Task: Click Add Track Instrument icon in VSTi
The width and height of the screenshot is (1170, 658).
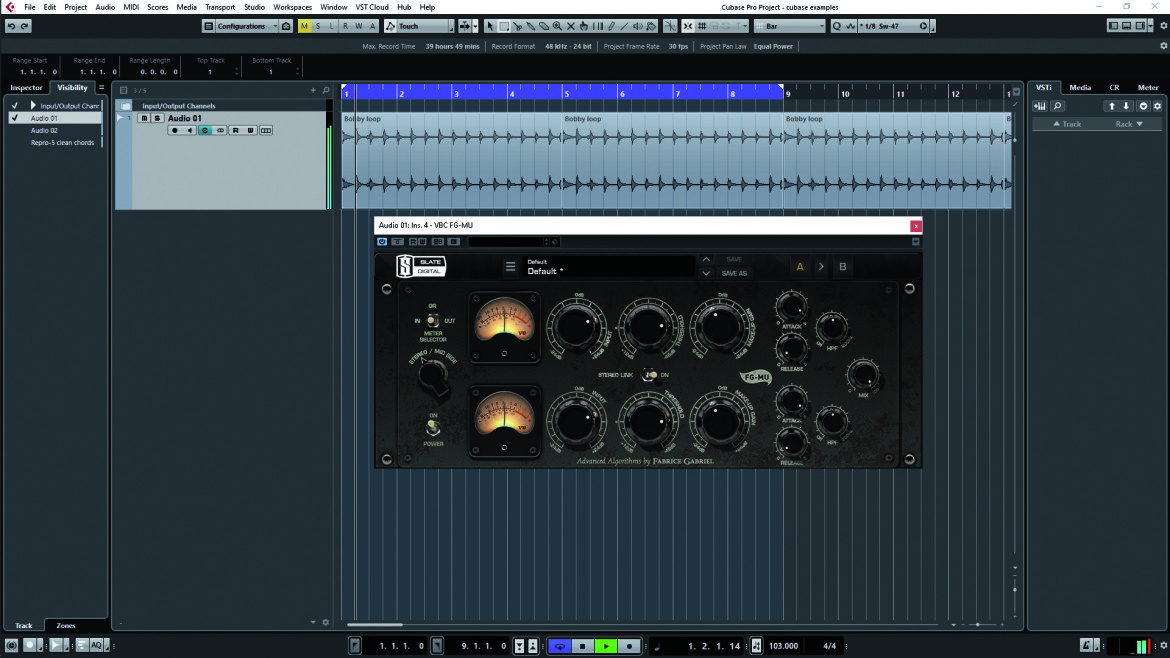Action: click(x=1039, y=106)
